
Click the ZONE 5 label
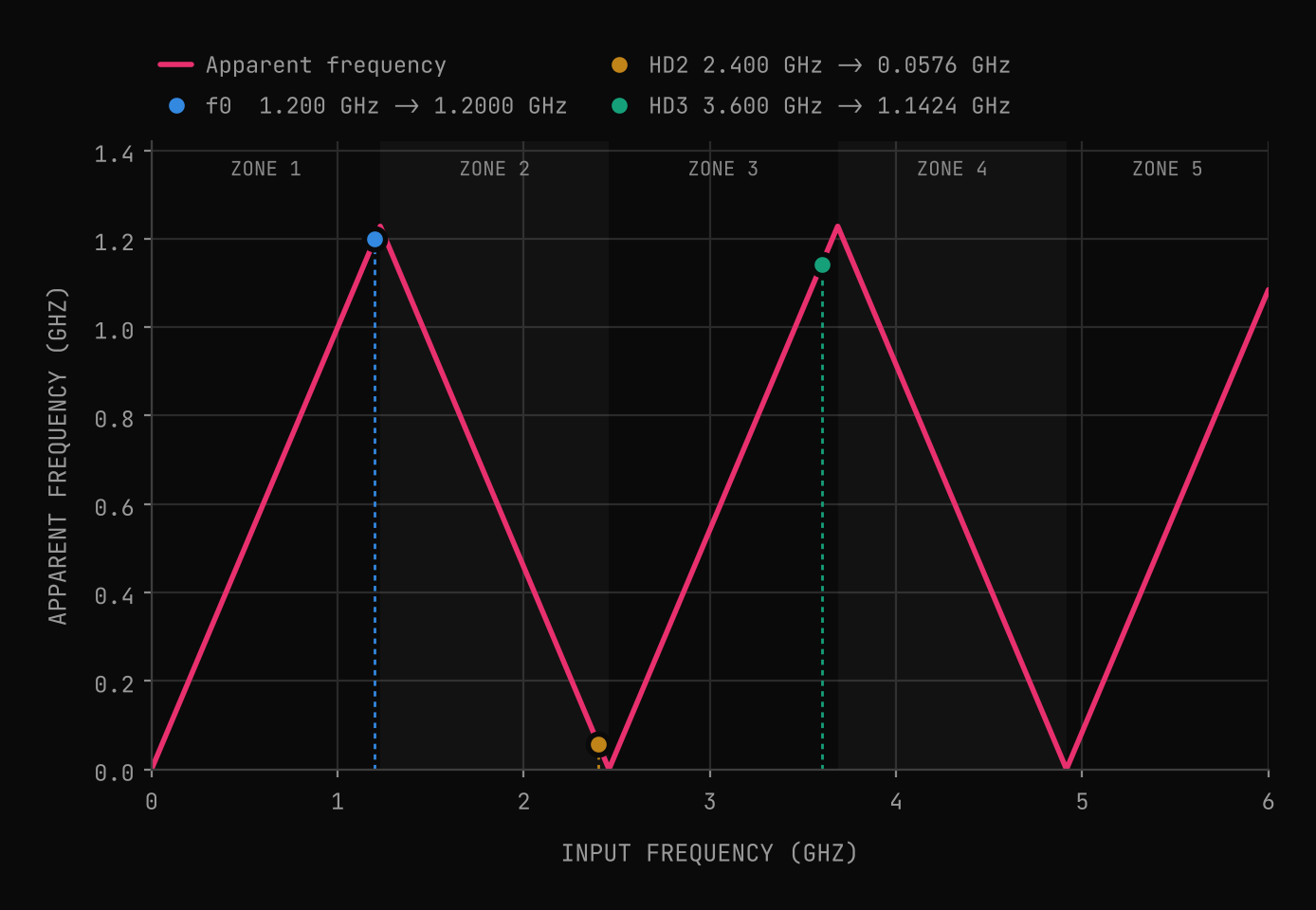click(x=1166, y=169)
